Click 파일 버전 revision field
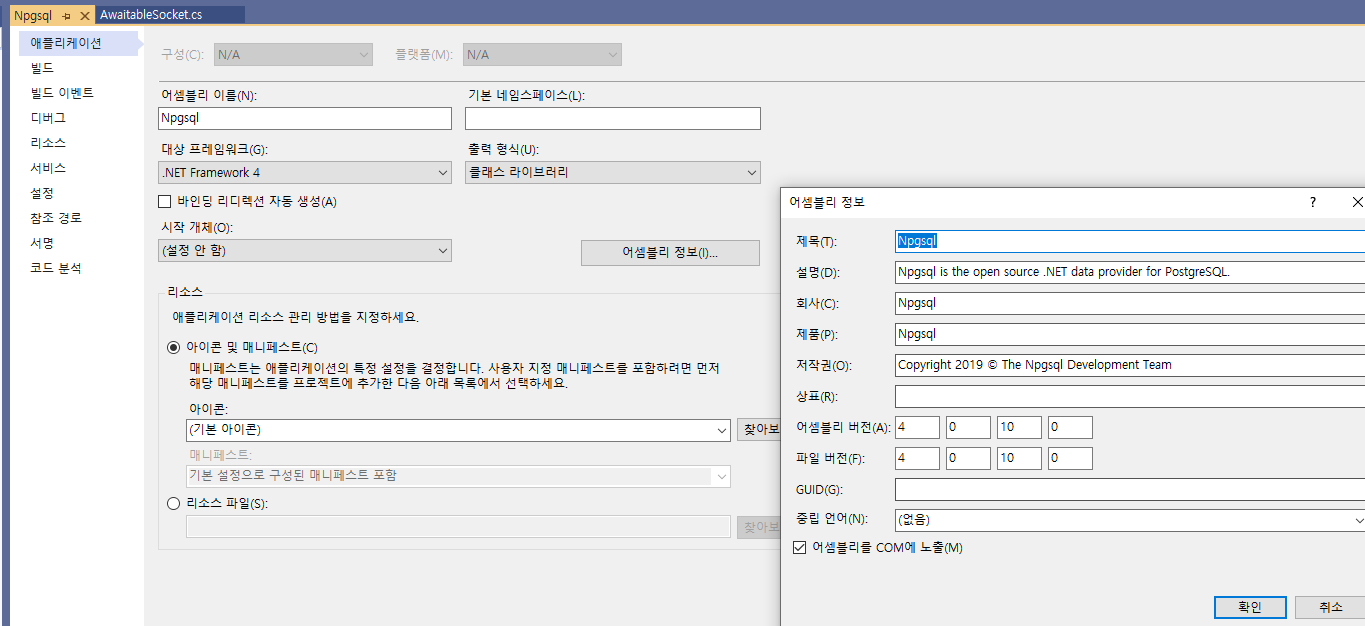Image resolution: width=1365 pixels, height=626 pixels. (x=1070, y=458)
